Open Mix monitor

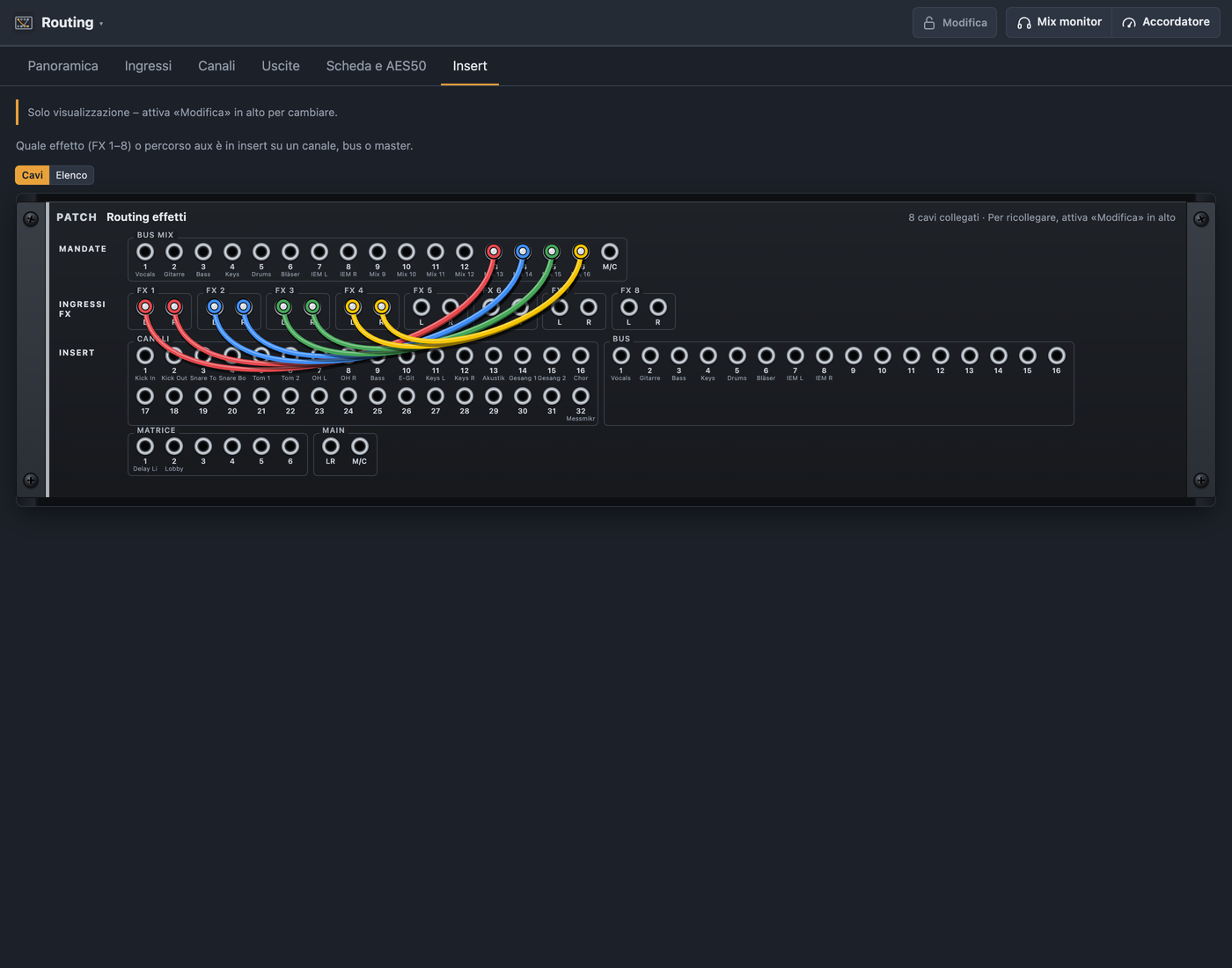pyautogui.click(x=1060, y=22)
